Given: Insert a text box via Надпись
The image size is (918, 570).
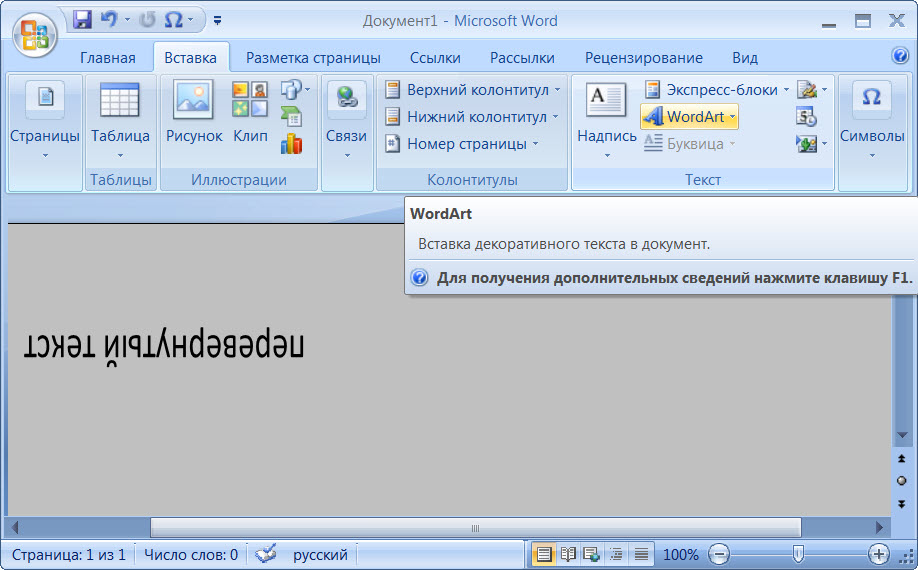Looking at the screenshot, I should 607,120.
